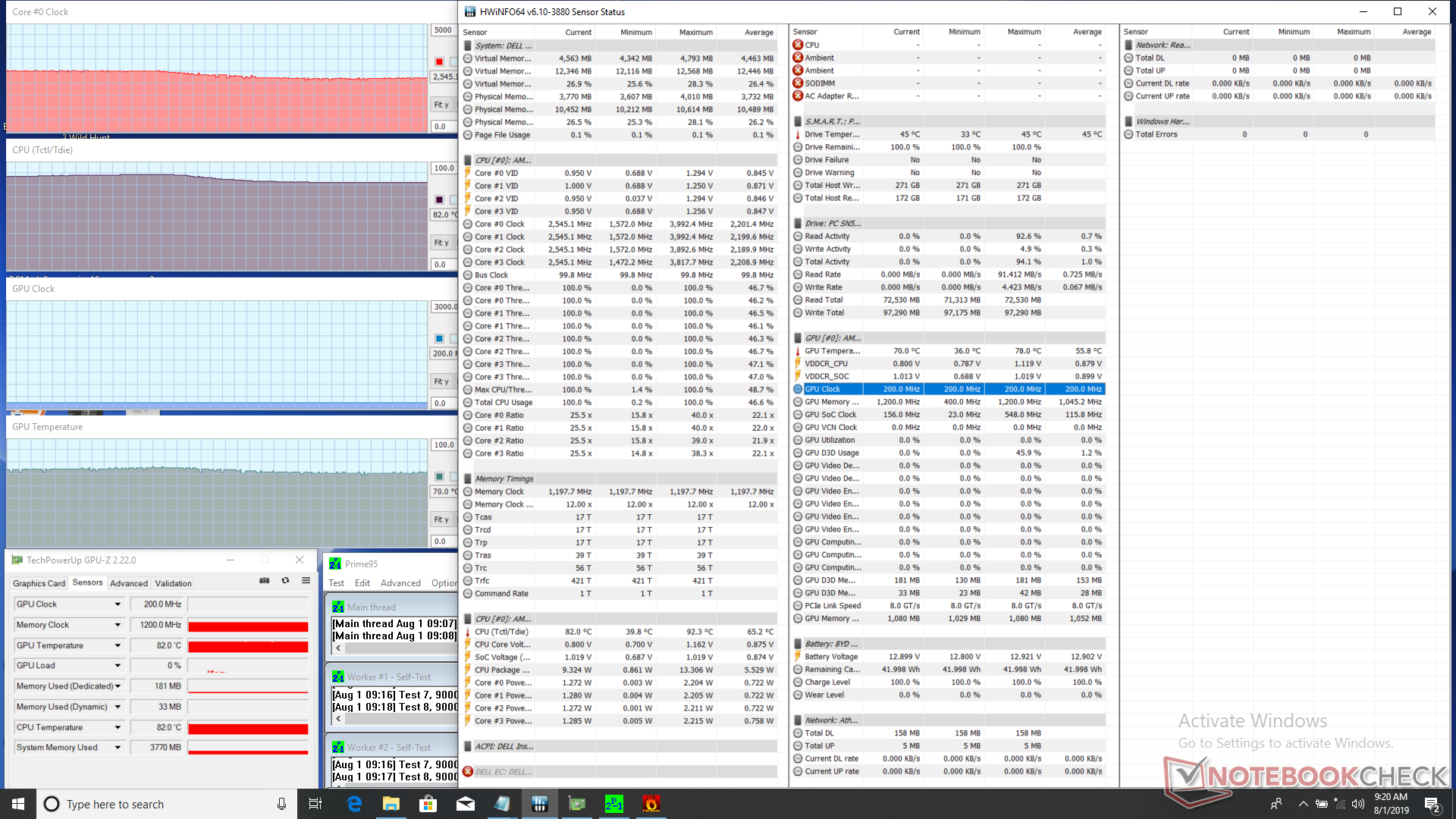Open File Explorer from the taskbar
This screenshot has width=1456, height=819.
[x=391, y=804]
